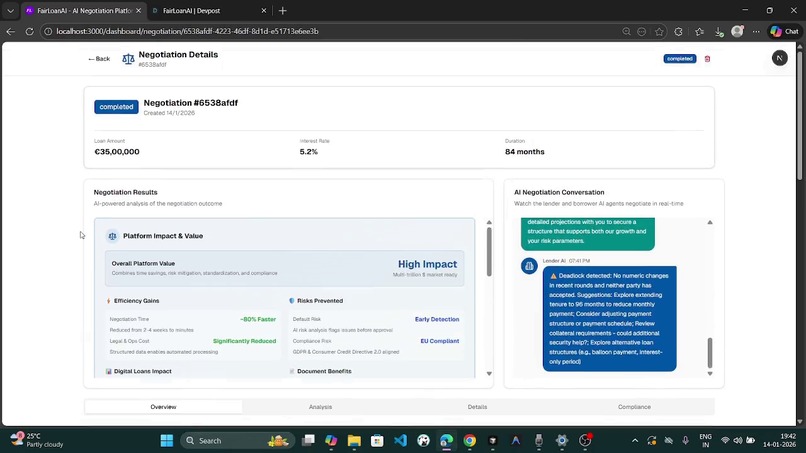806x453 pixels.
Task: Open weather widget showing 25°C
Action: [x=37, y=440]
